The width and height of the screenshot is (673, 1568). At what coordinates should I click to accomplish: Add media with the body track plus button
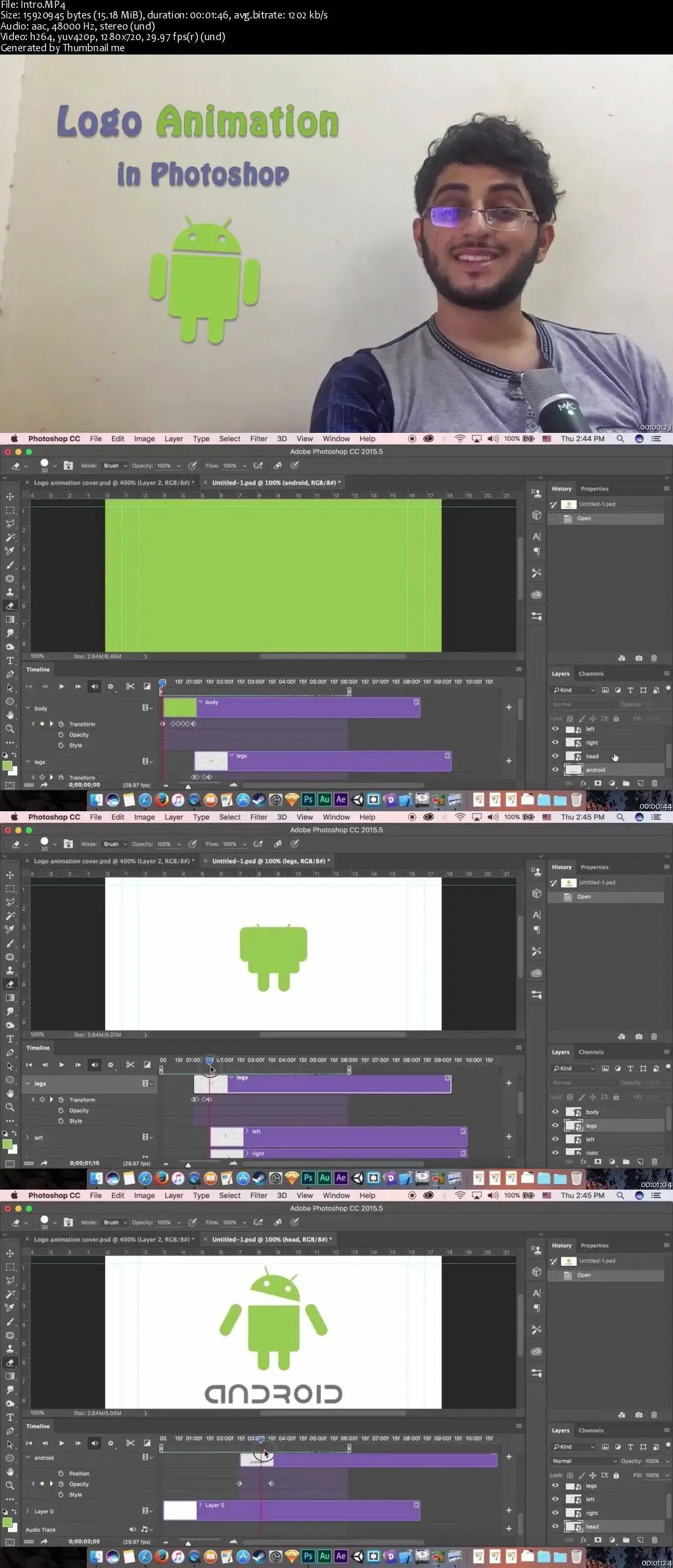[x=509, y=707]
